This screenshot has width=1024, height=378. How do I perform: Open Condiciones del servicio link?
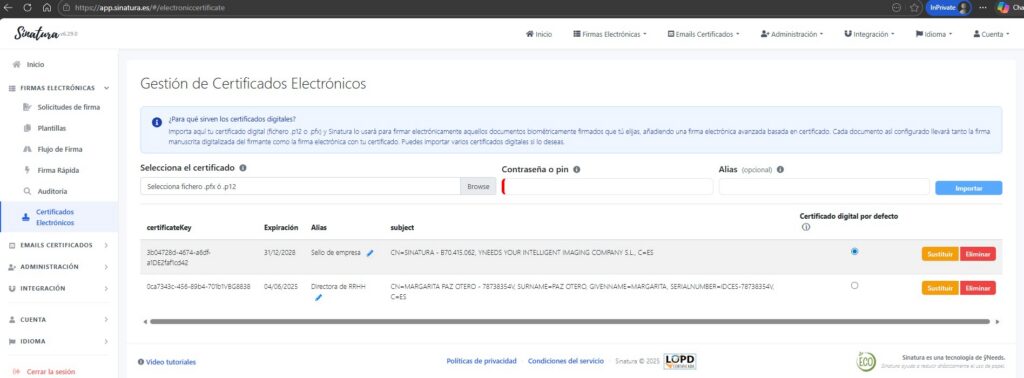pyautogui.click(x=566, y=361)
